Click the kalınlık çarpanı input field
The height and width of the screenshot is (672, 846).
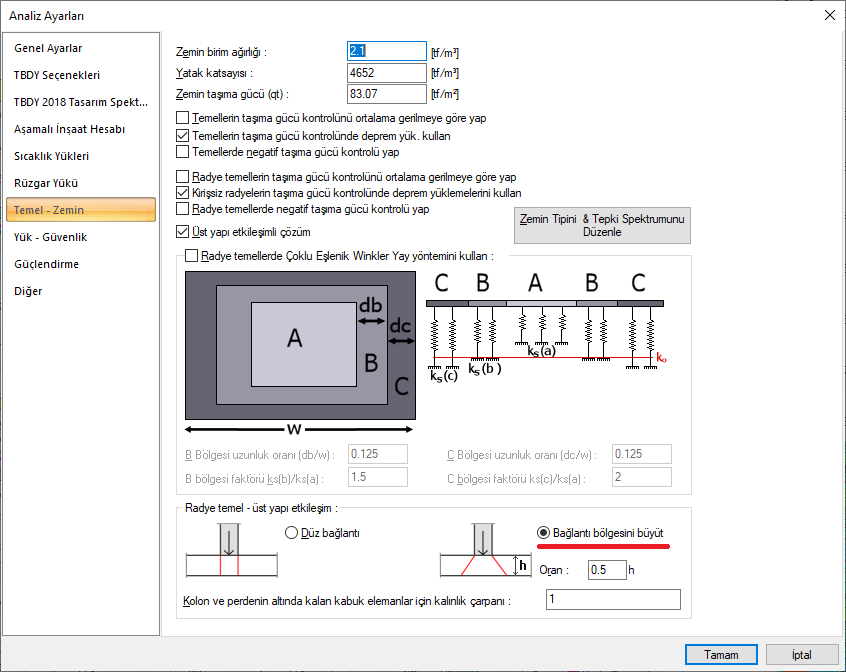point(613,599)
